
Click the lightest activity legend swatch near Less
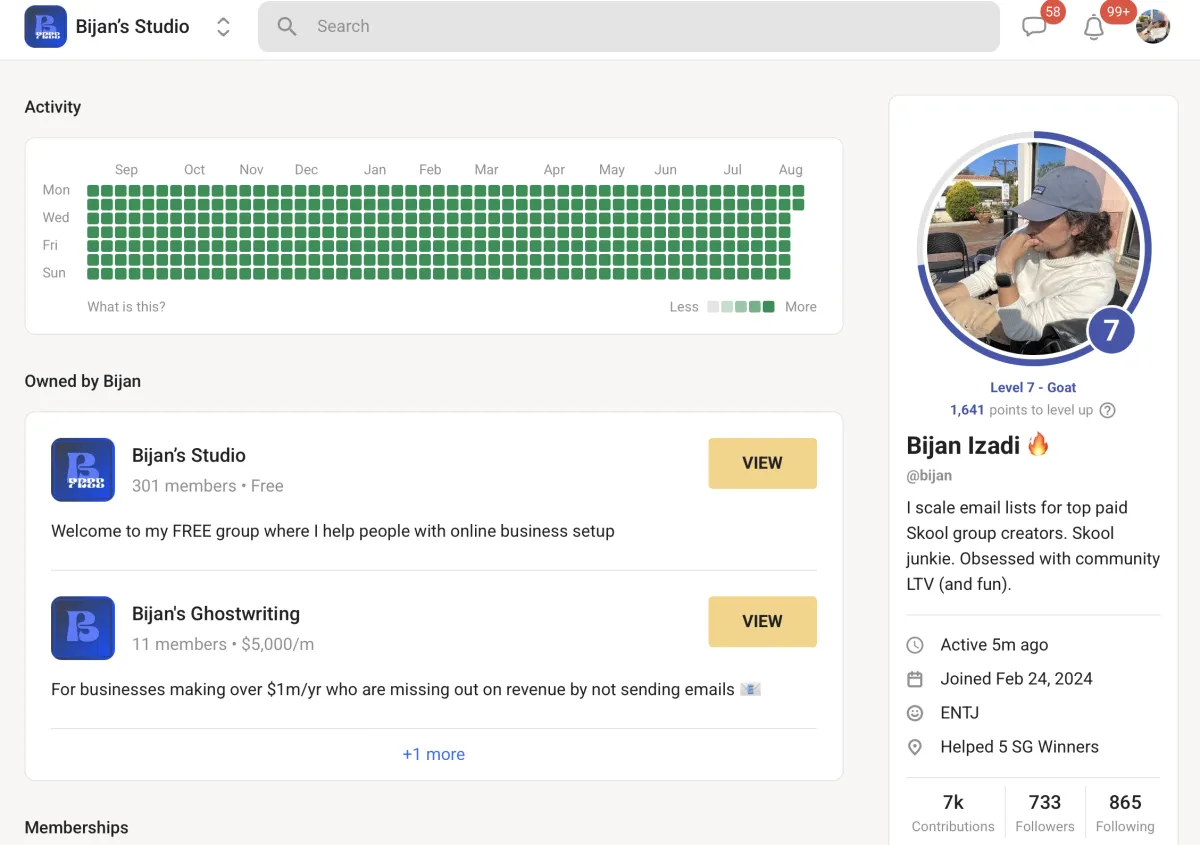coord(713,307)
